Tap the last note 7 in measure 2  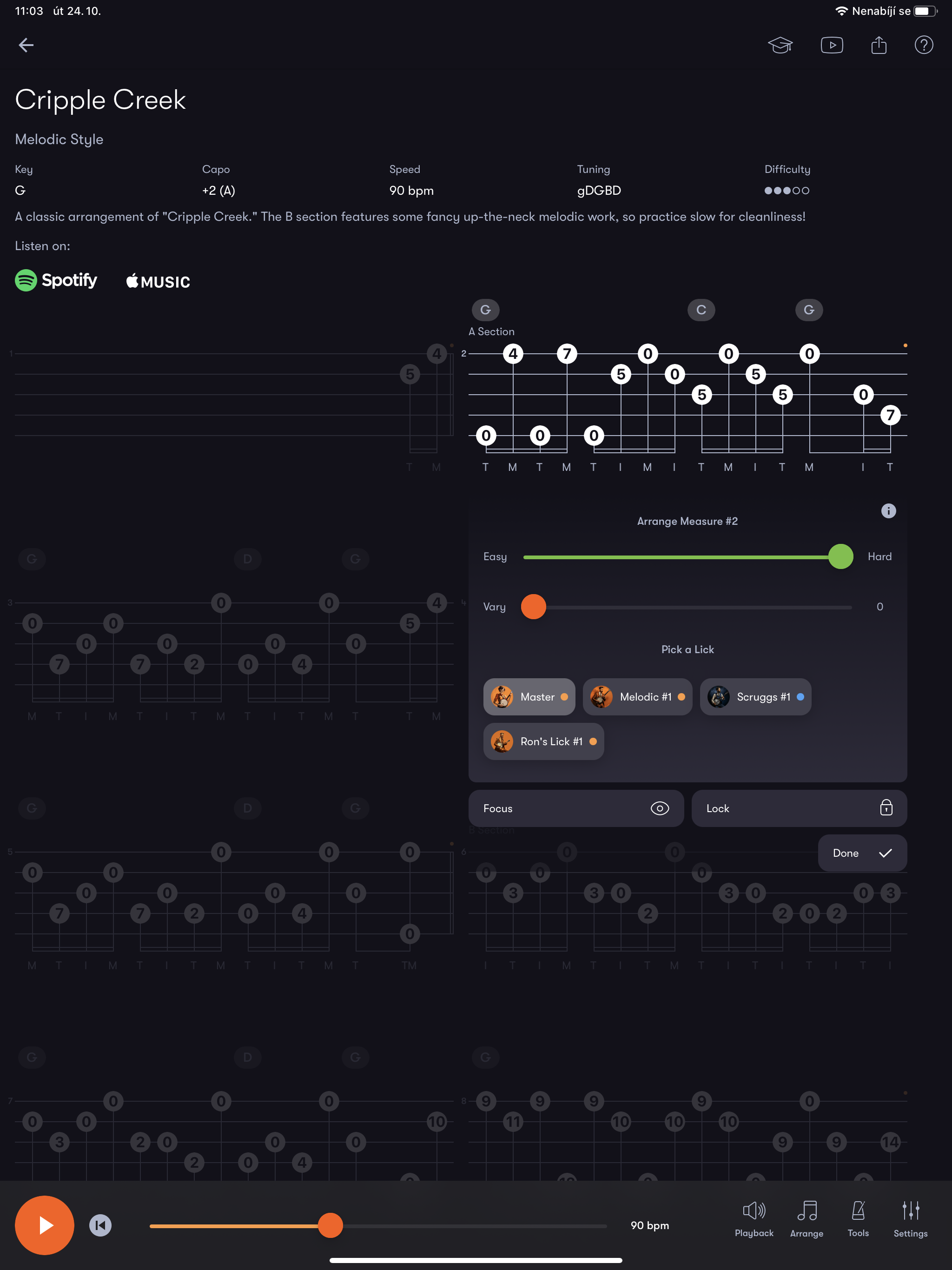click(x=890, y=415)
